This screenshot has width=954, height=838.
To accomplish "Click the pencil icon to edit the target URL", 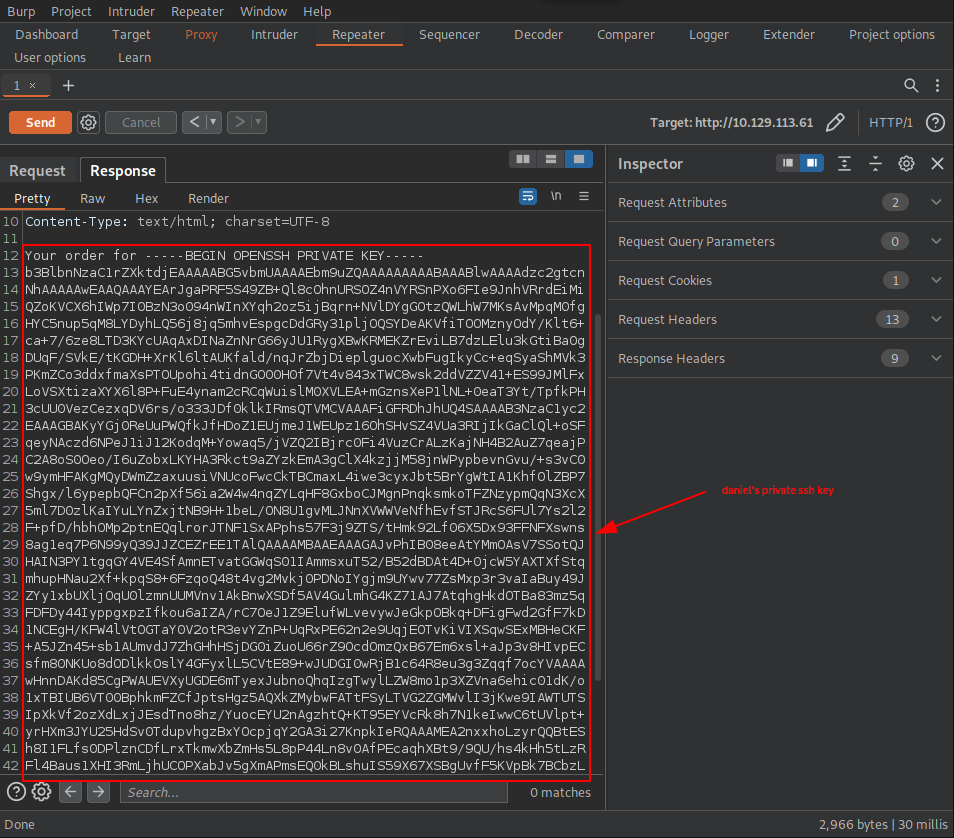I will coord(836,122).
